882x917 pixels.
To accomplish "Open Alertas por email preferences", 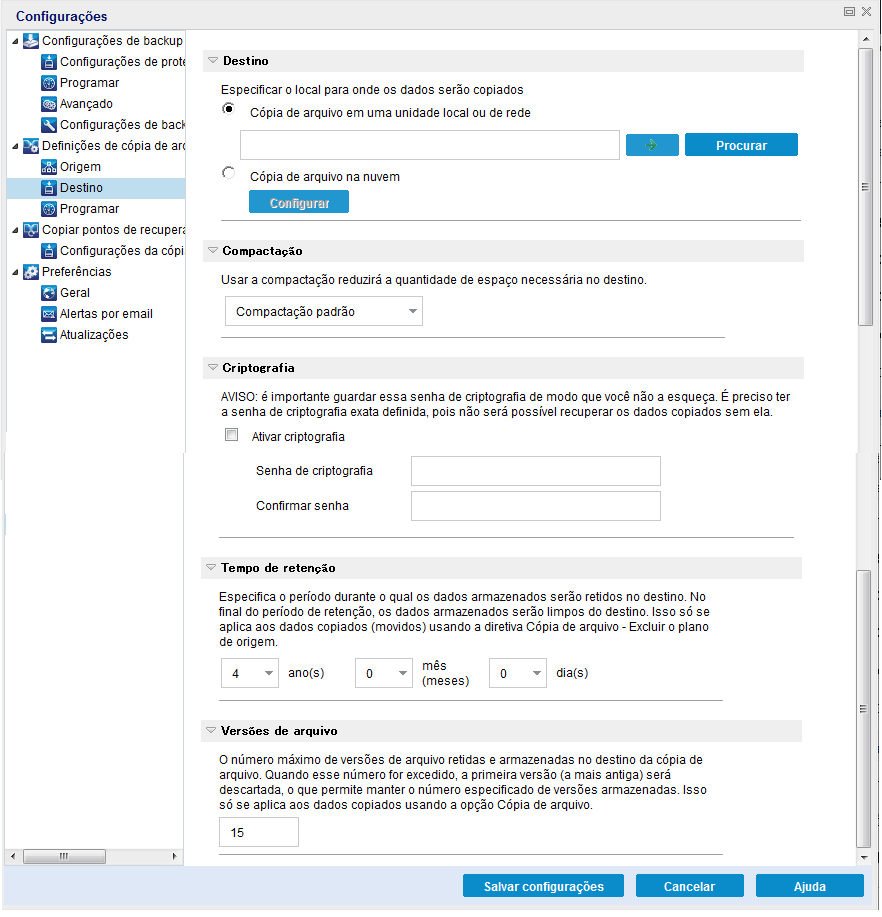I will [x=106, y=315].
